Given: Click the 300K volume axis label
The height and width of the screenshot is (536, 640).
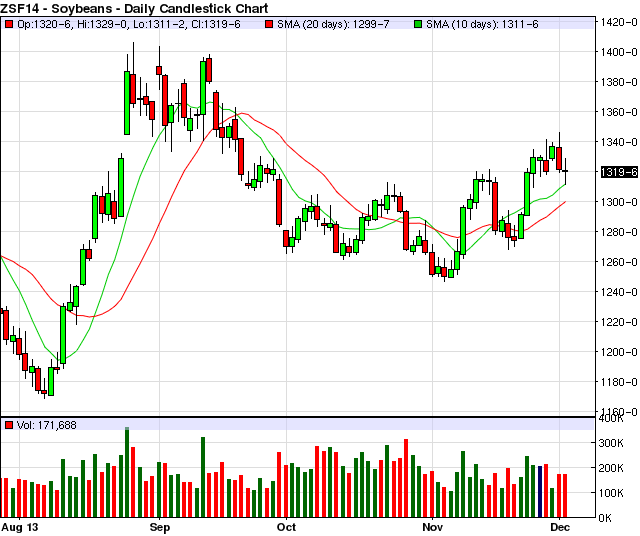Looking at the screenshot, I should [x=611, y=443].
